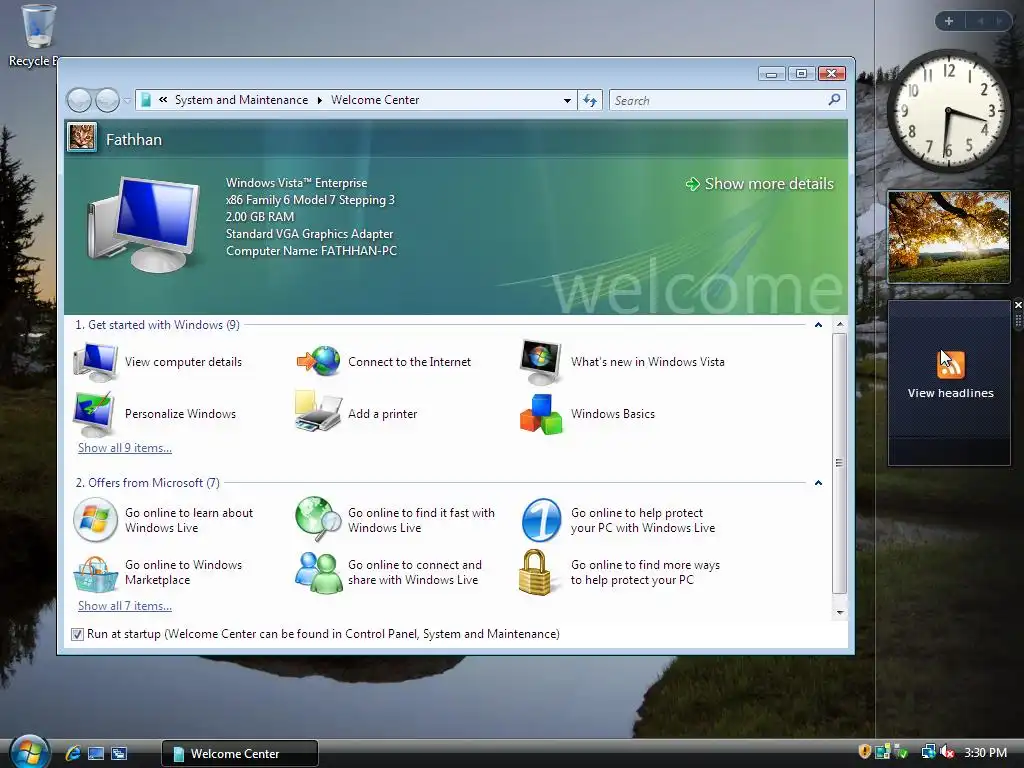1024x768 pixels.
Task: Click the analog clock gadget
Action: coord(948,111)
